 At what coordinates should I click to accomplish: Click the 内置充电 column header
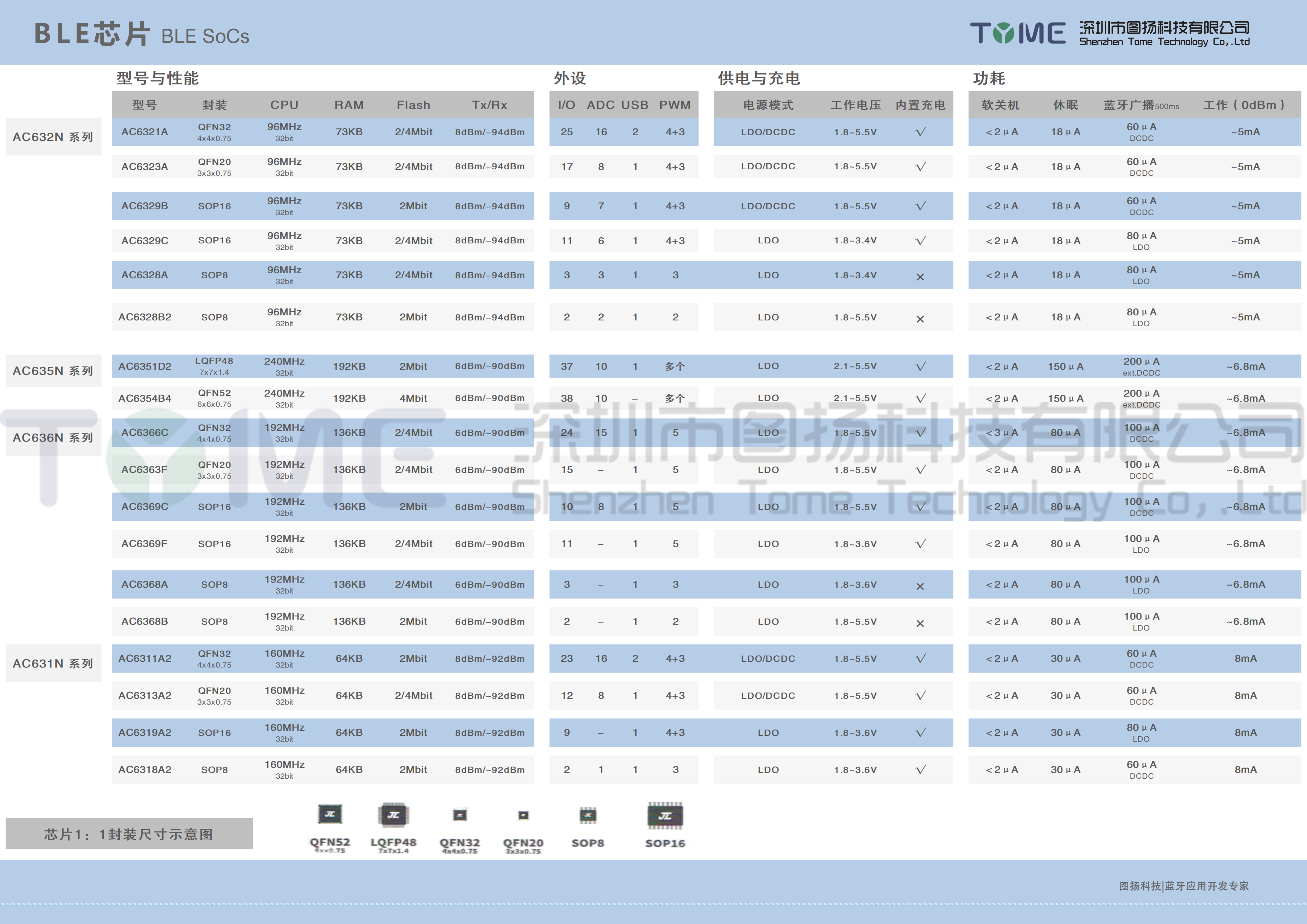tap(920, 105)
